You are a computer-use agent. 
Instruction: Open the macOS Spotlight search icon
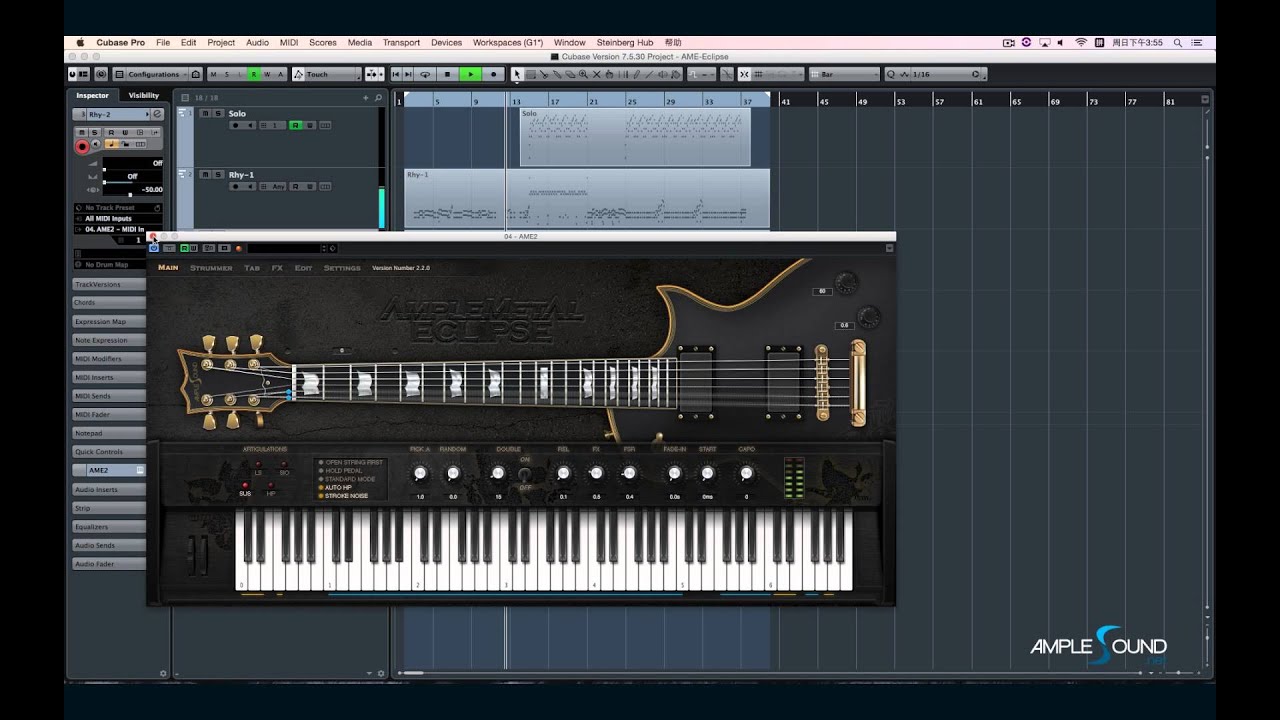1177,42
